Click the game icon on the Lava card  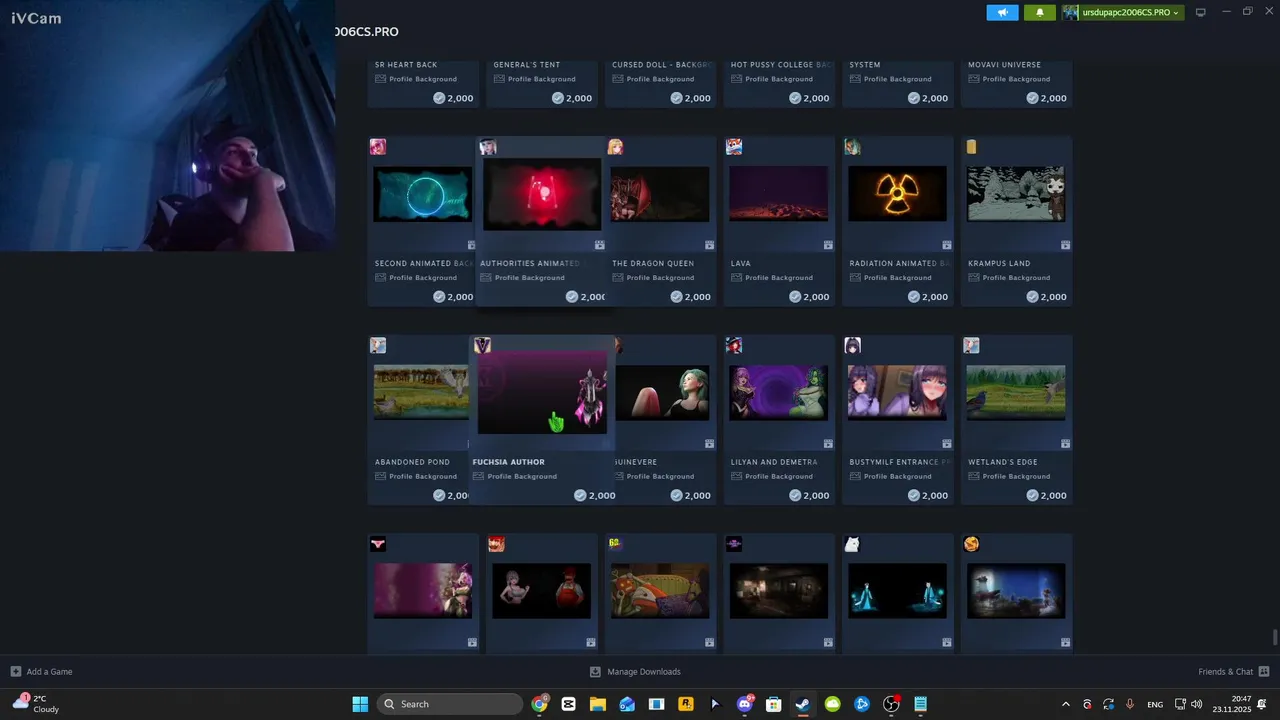[x=734, y=147]
